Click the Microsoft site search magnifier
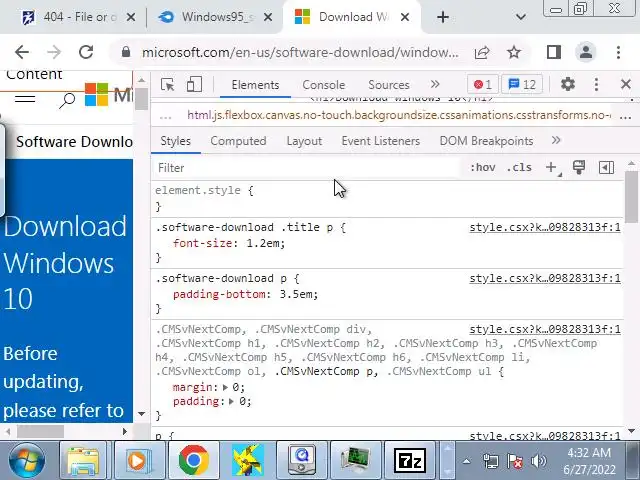This screenshot has width=640, height=480. tap(67, 100)
